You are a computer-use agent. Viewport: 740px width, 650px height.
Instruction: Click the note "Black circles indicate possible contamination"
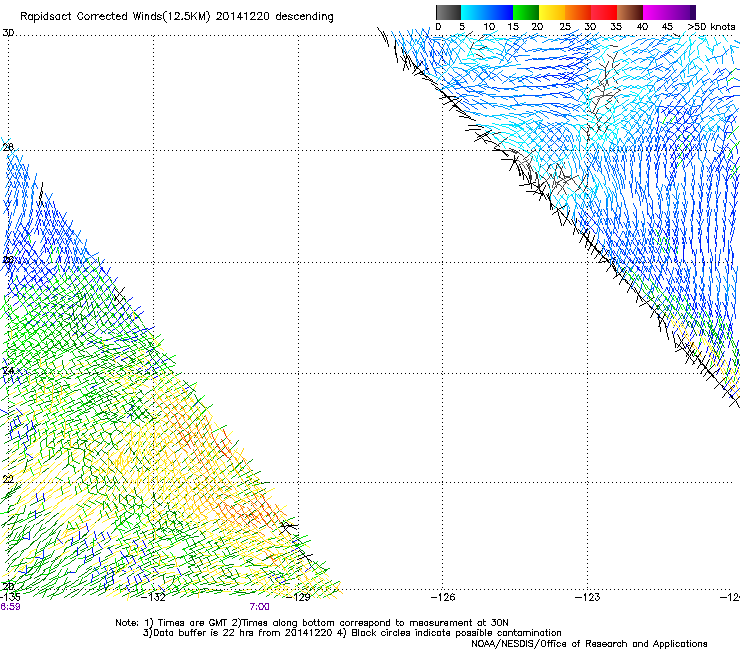456,633
